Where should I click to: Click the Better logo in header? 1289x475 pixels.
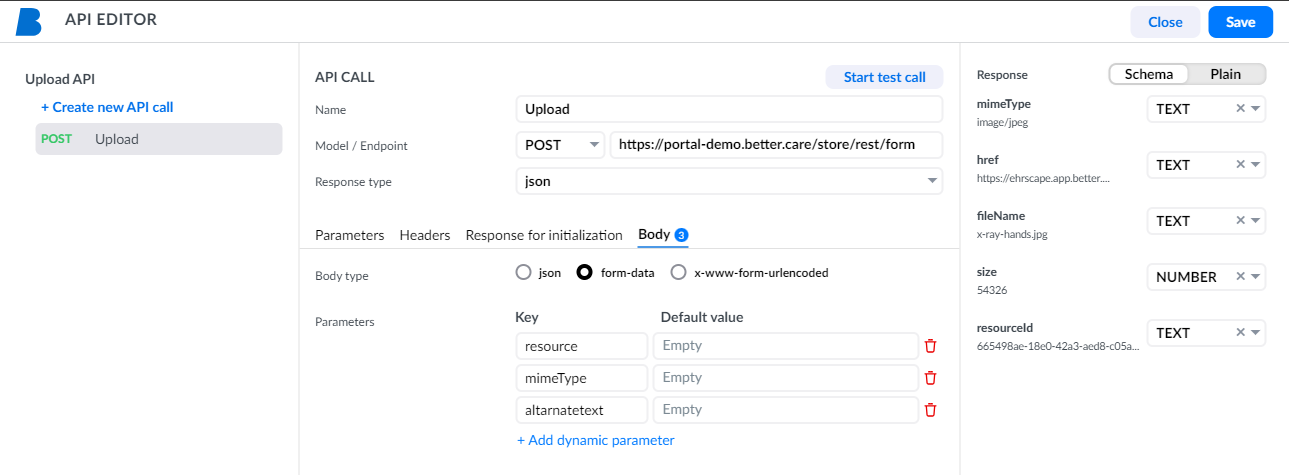pyautogui.click(x=29, y=21)
